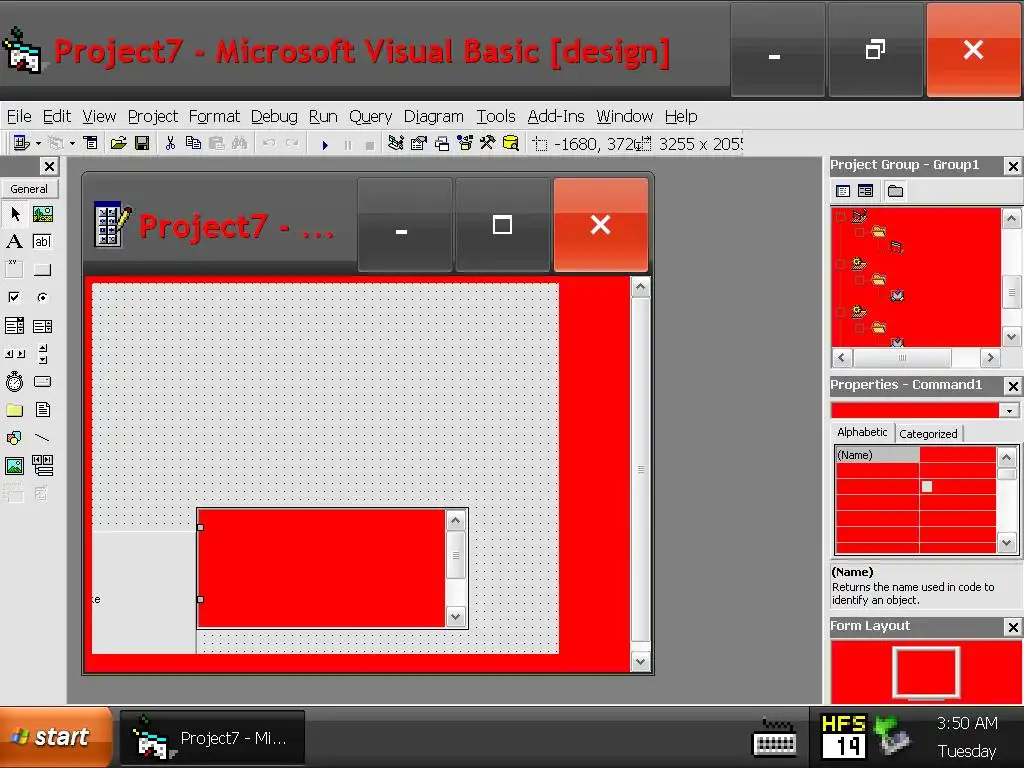The image size is (1024, 768).
Task: Select the Label control tool
Action: tap(14, 242)
